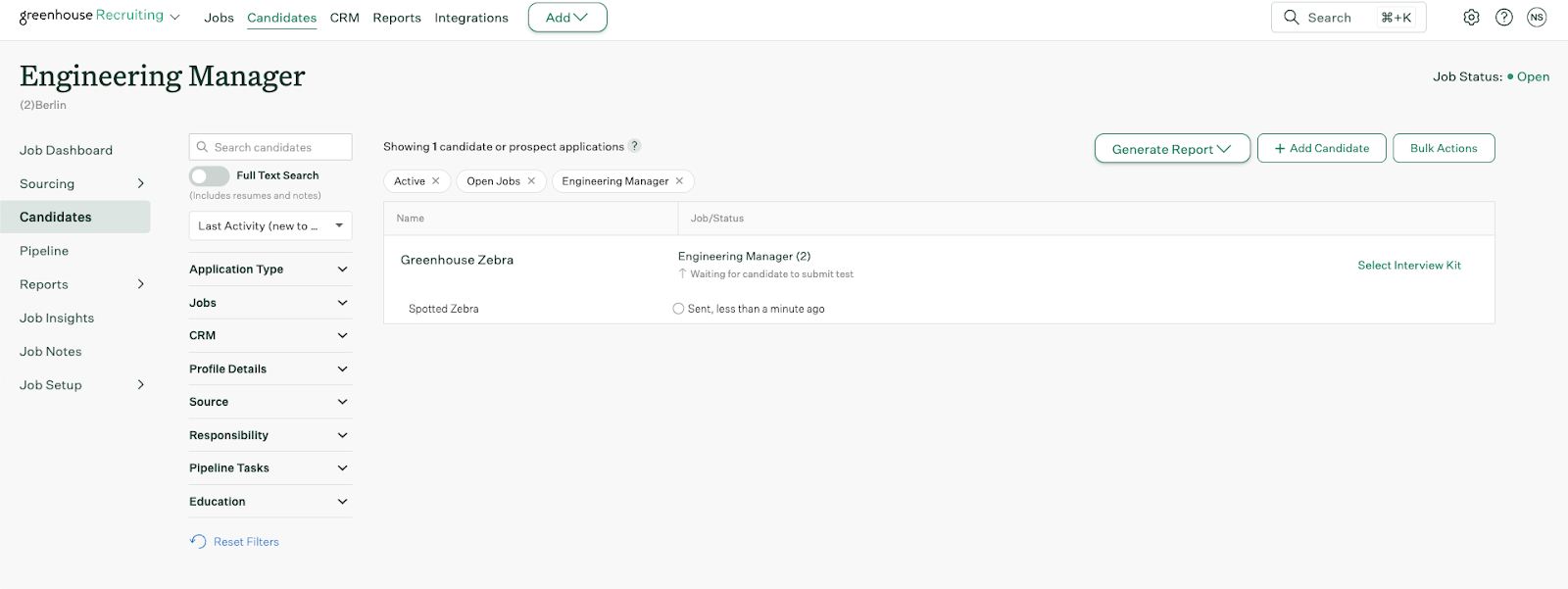Screen dimensions: 1568x589
Task: Open the settings gear icon
Action: point(1471,18)
